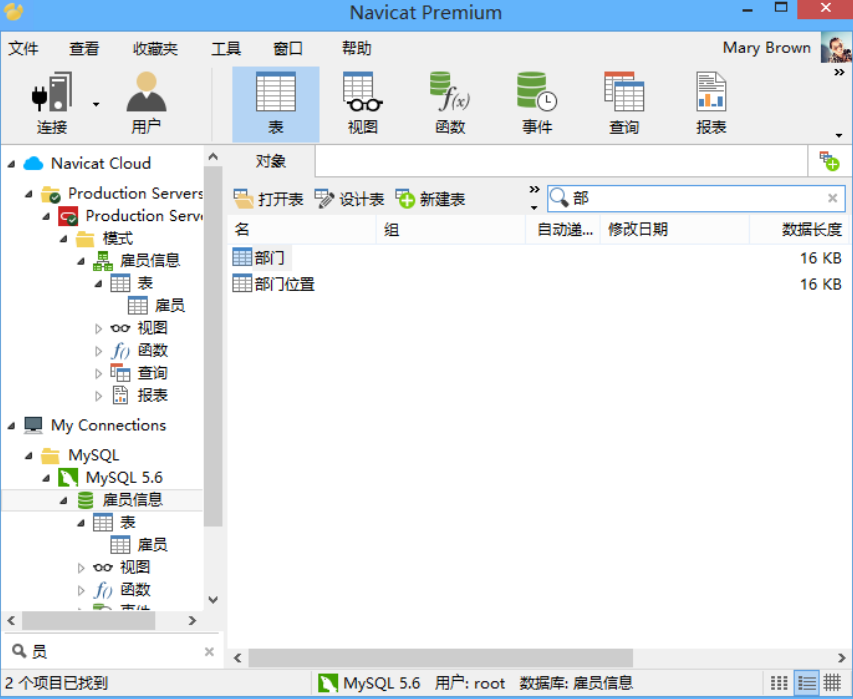
Task: Switch to icon (large grid) view mode
Action: tap(779, 682)
